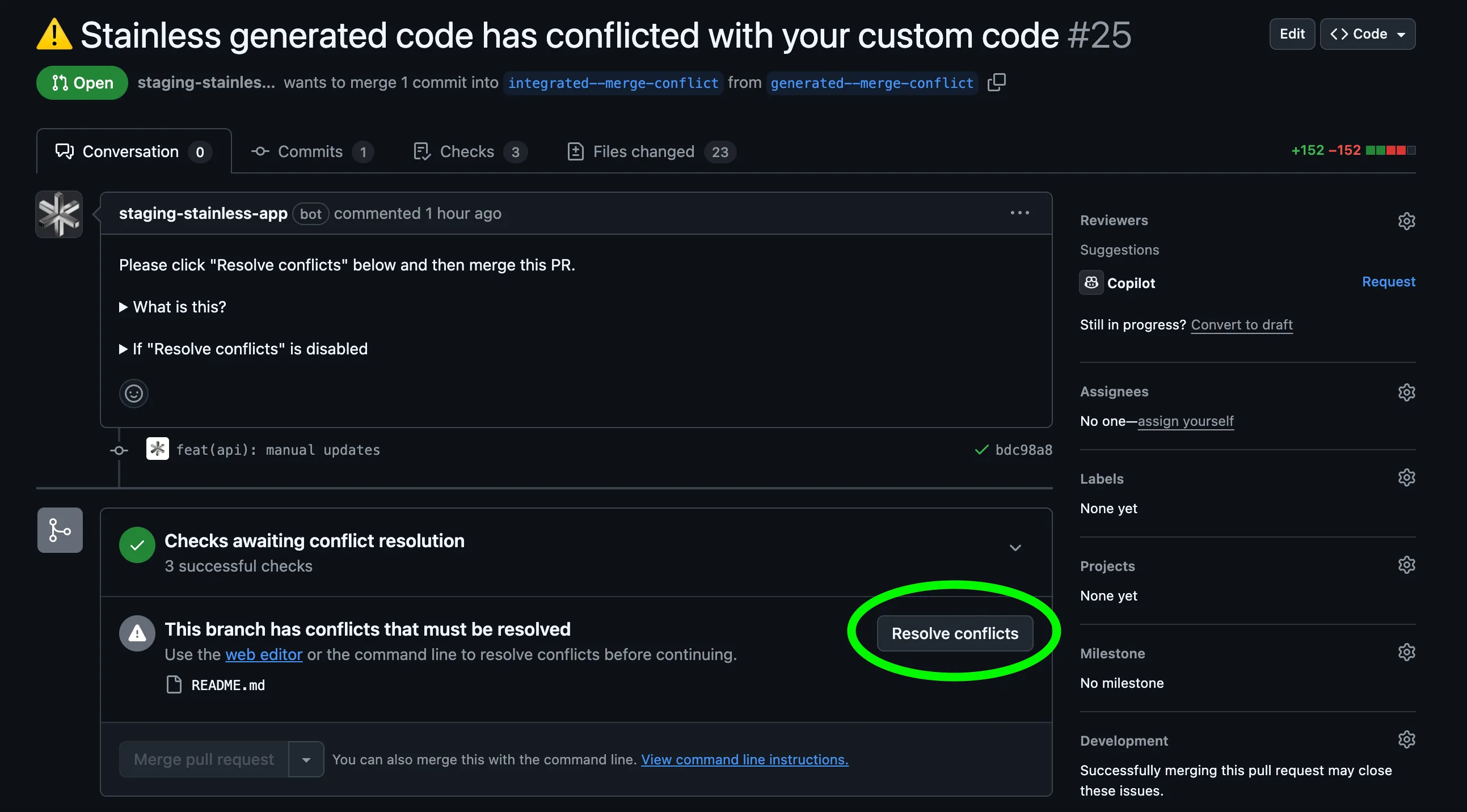
Task: Open Development settings gear
Action: (x=1407, y=739)
